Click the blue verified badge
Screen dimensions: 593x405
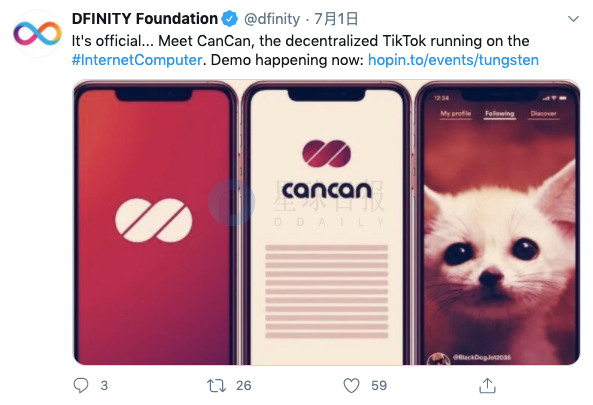[230, 19]
